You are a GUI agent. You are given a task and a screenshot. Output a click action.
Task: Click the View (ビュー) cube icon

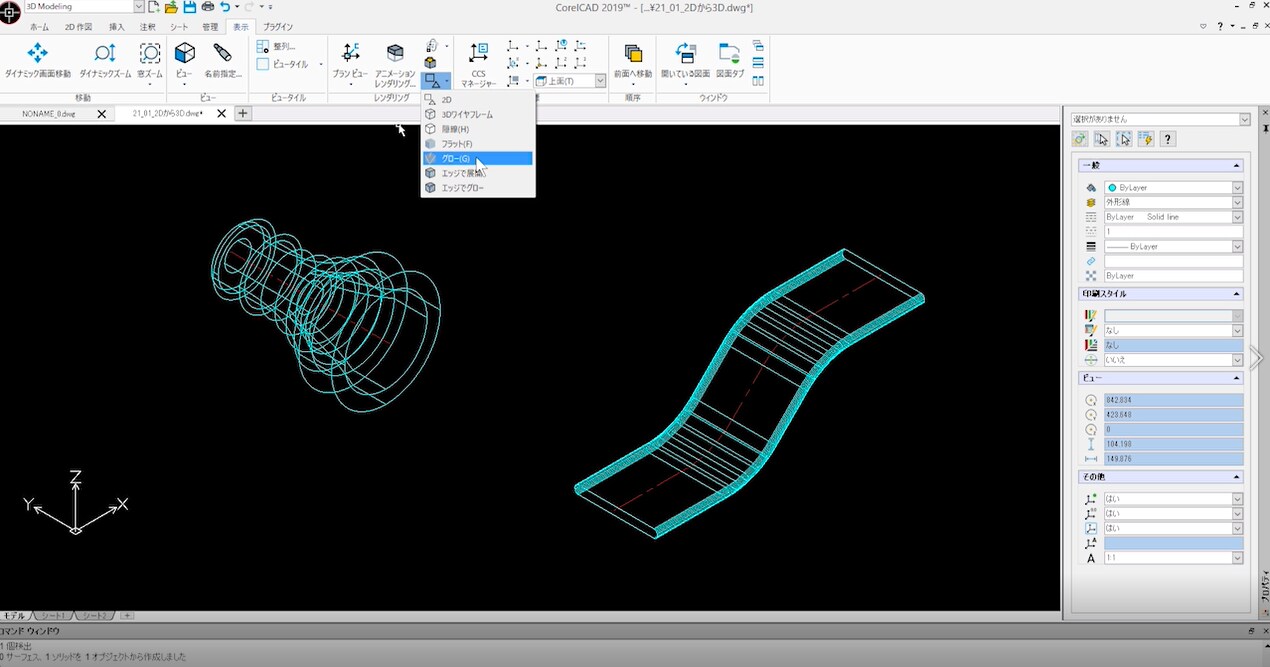coord(184,53)
